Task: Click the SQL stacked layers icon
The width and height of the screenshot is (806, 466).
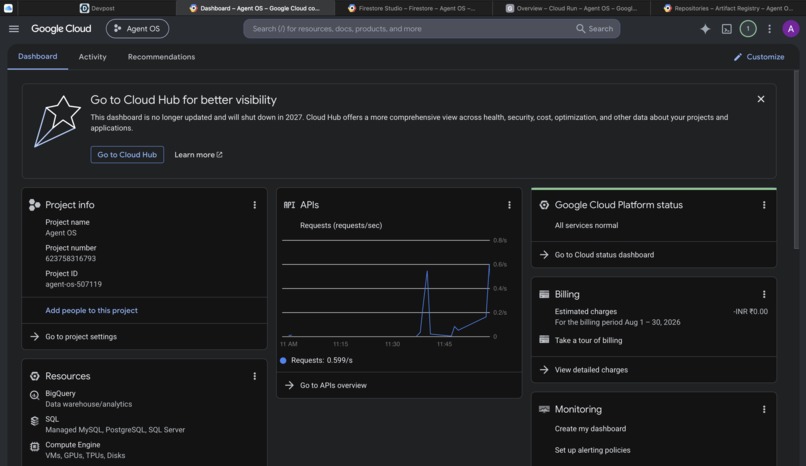Action: 34,421
